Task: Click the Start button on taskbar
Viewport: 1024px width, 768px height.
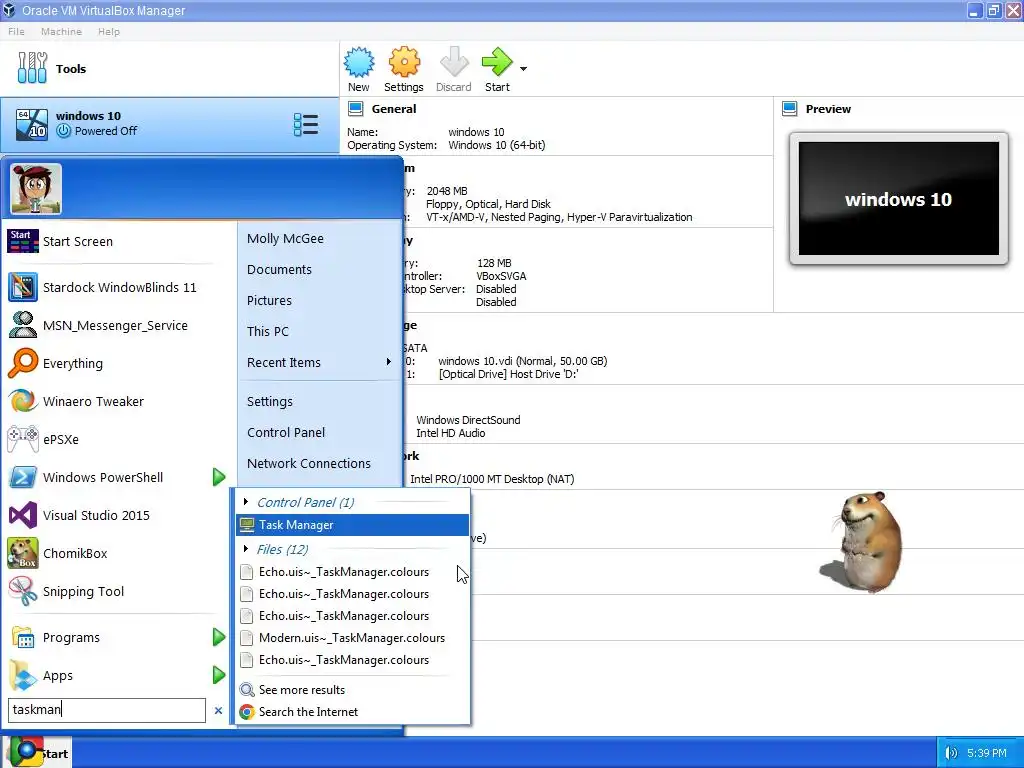Action: click(37, 752)
